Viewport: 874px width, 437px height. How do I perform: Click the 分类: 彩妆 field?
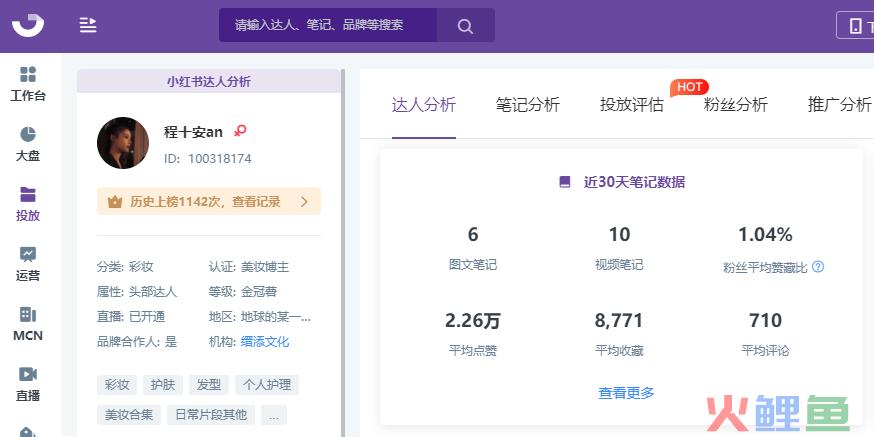coord(125,267)
